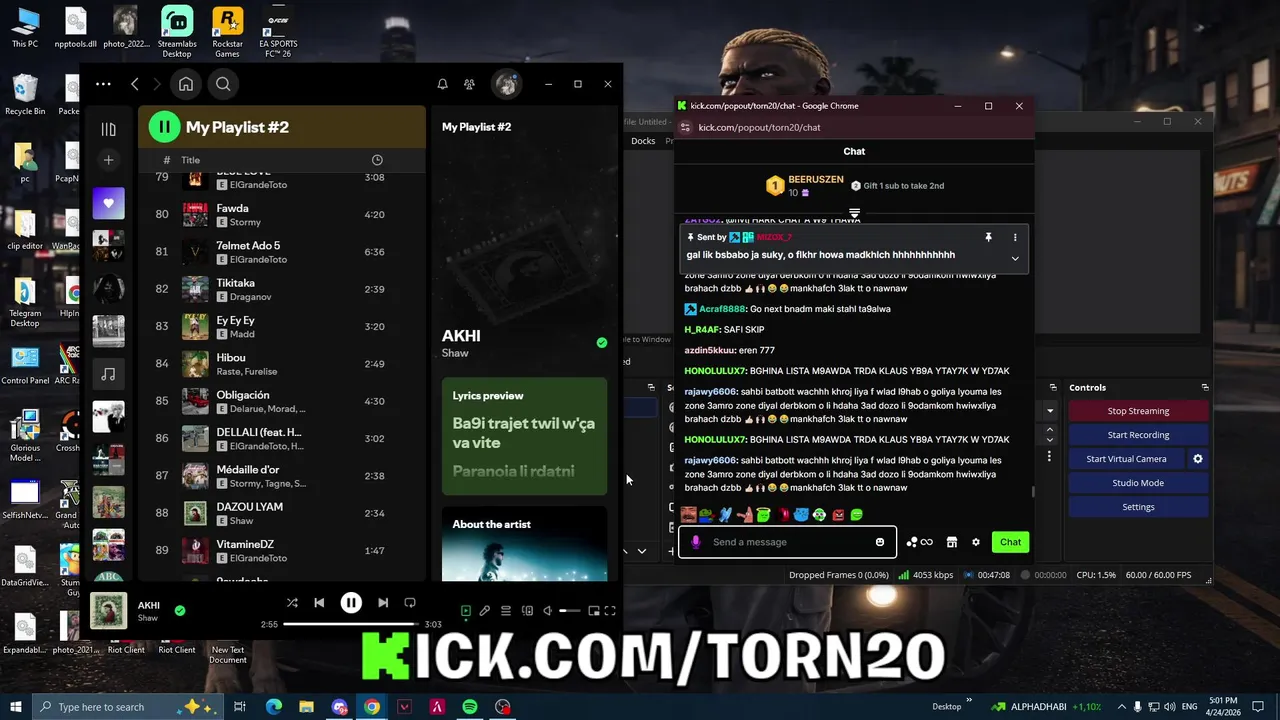Create new playlist plus button

[x=108, y=160]
